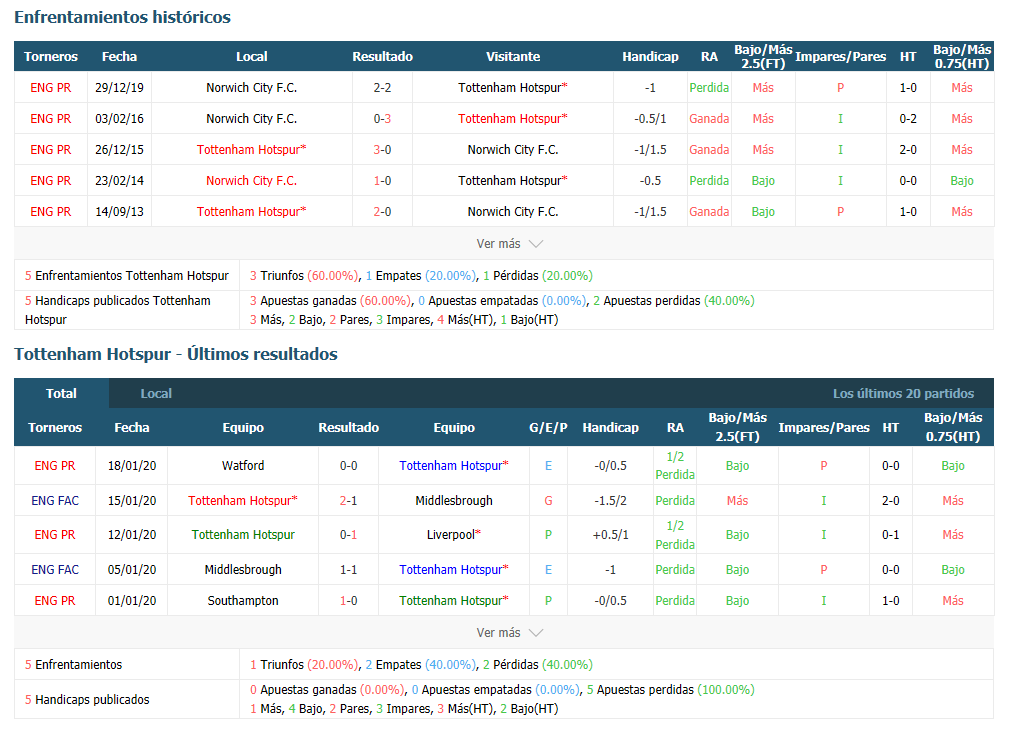This screenshot has height=730, width=1012.
Task: Click ENG PR tournament in 23/02/14 row
Action: pos(51,181)
